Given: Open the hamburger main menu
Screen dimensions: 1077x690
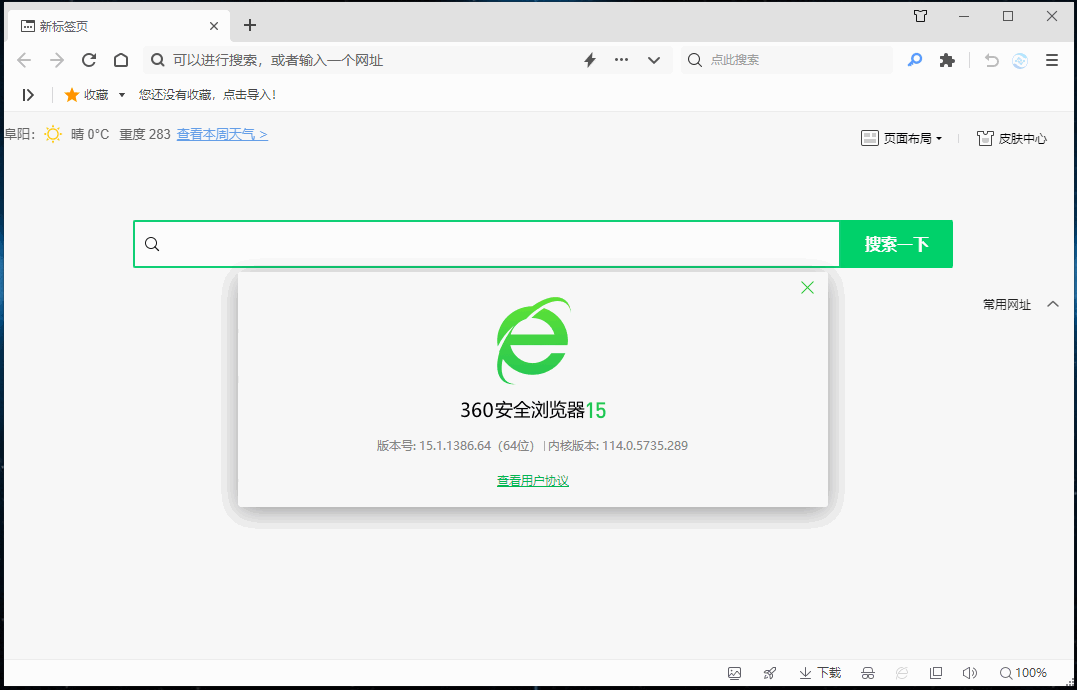Looking at the screenshot, I should tap(1052, 60).
